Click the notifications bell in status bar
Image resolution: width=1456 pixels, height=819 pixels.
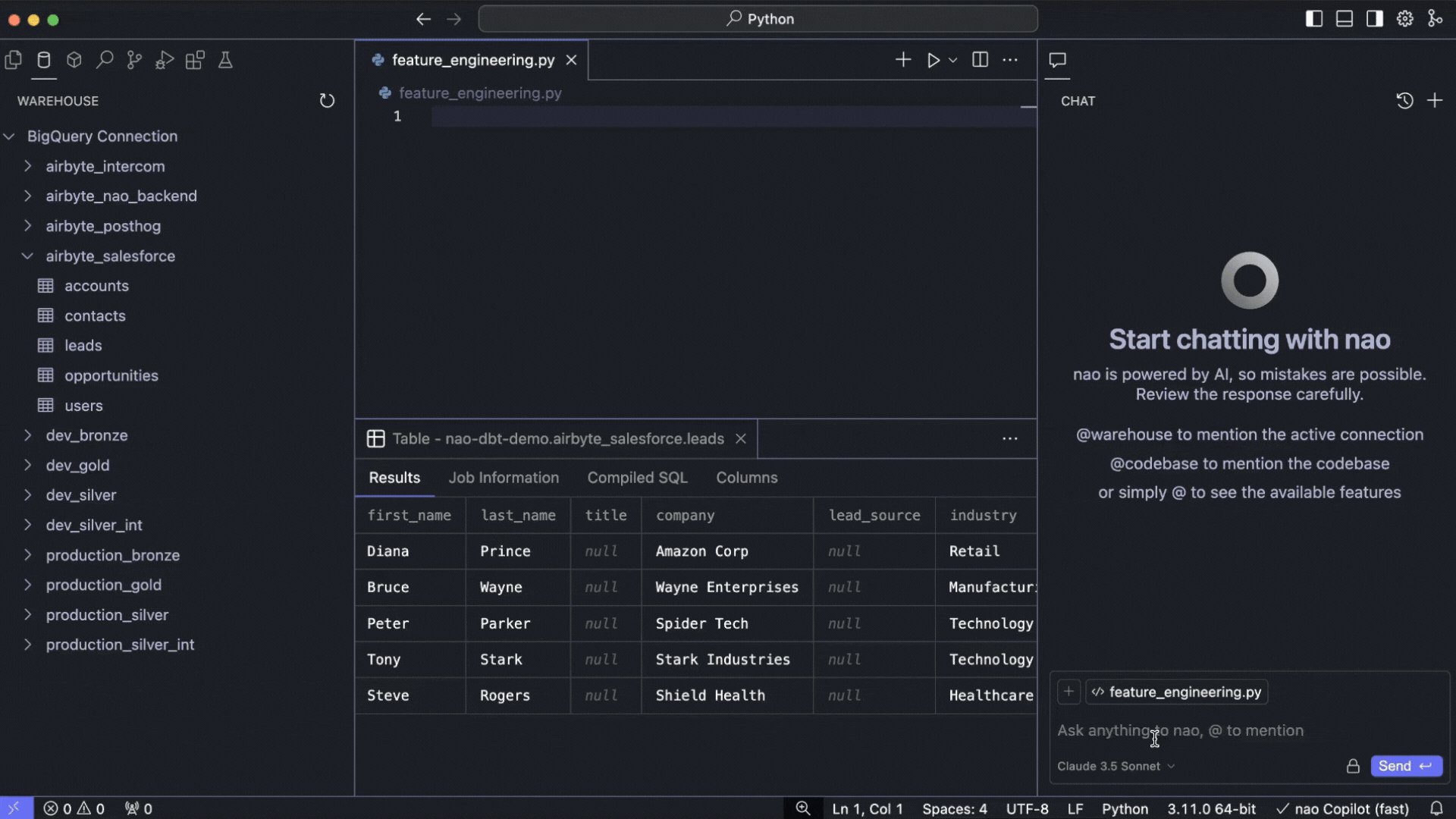(1436, 808)
